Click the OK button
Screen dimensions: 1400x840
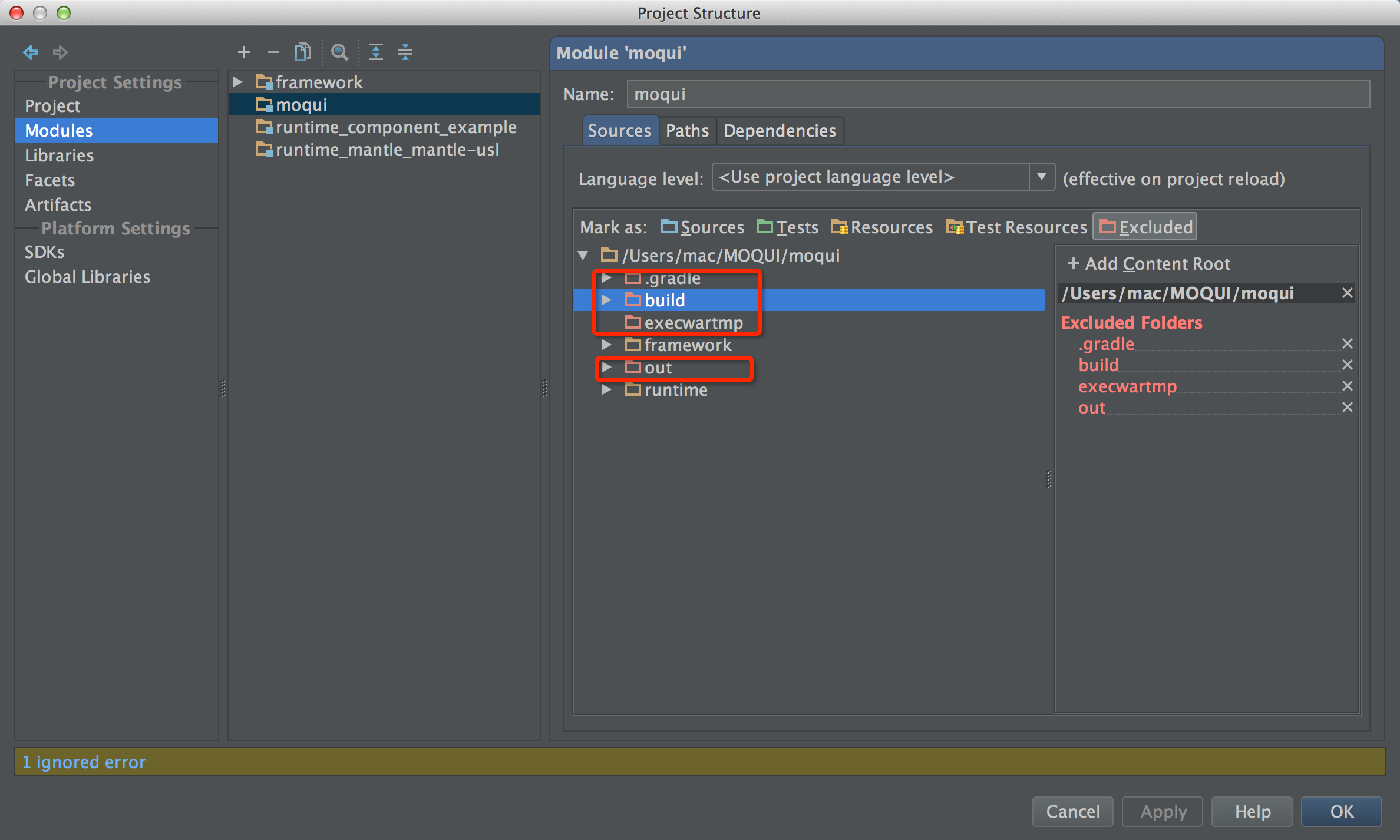(1342, 812)
